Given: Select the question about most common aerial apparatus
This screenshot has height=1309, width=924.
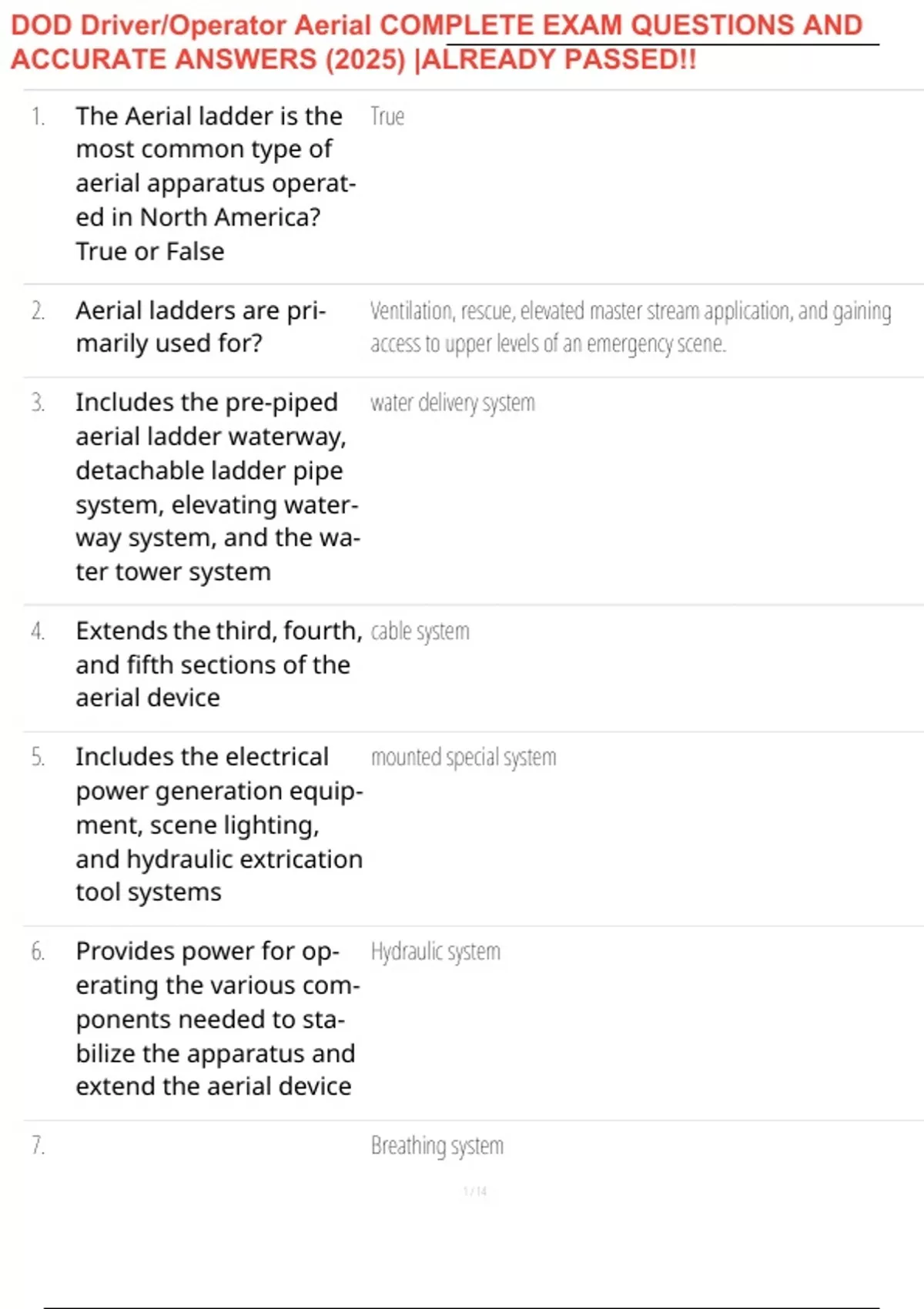Looking at the screenshot, I should [216, 183].
